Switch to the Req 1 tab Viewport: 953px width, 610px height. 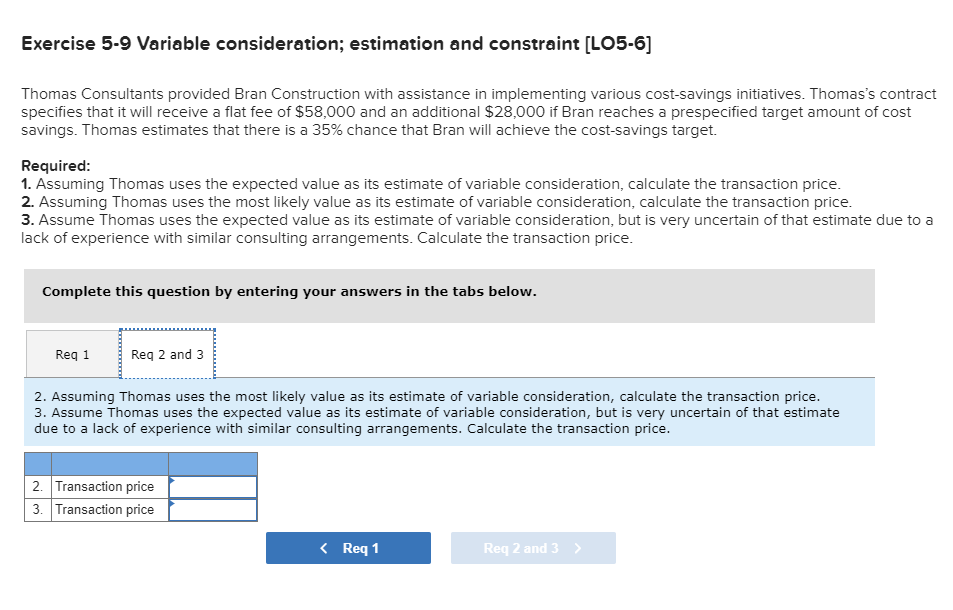pyautogui.click(x=71, y=354)
